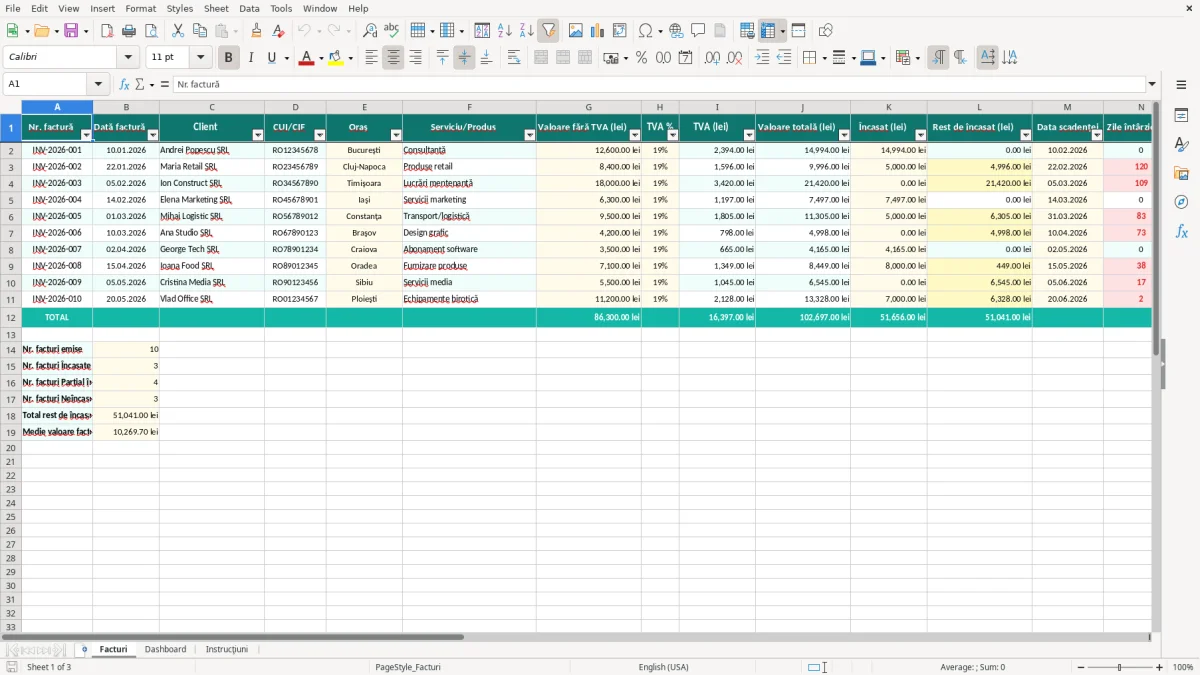Activate Clone Formatting paintbrush
The width and height of the screenshot is (1200, 675).
tap(257, 31)
